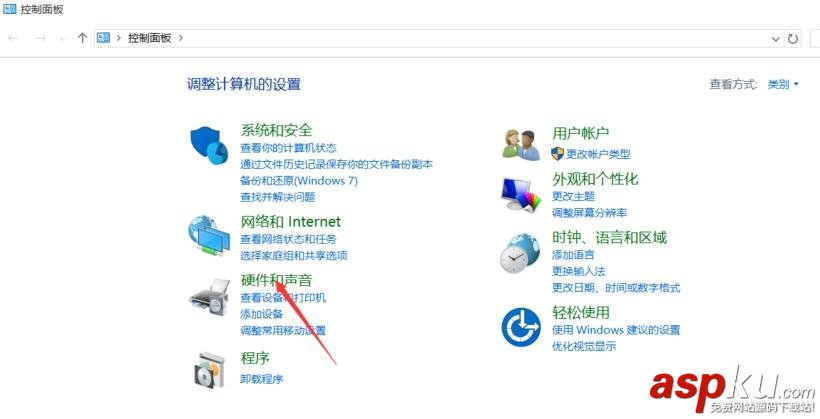Click the Appearance and Personalization monitor icon
Screen dimensions: 820x419
click(x=521, y=195)
